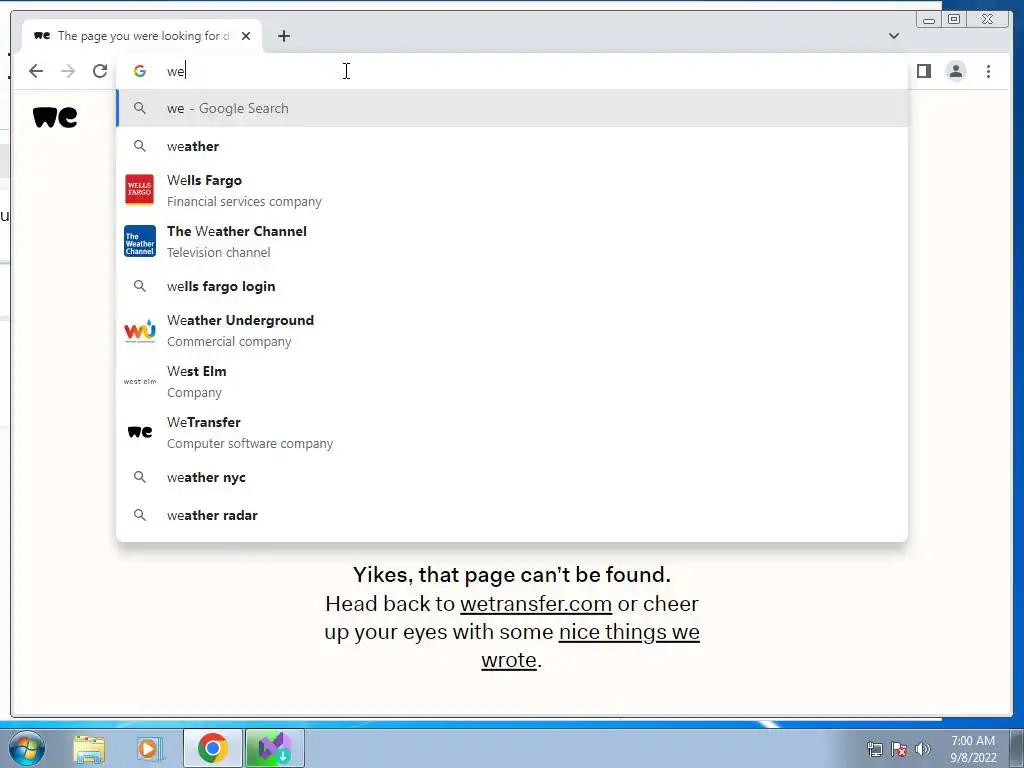Select the West Elm suggestion

tap(512, 381)
